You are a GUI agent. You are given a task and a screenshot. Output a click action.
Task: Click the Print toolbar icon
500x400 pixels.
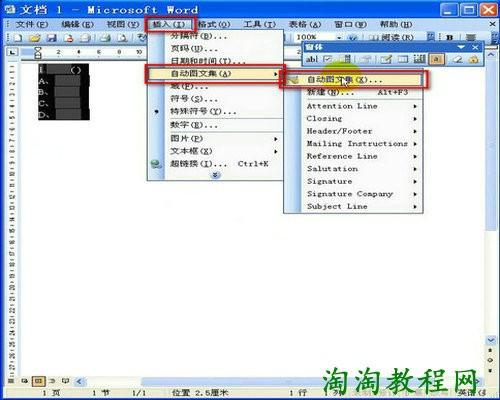tap(105, 38)
